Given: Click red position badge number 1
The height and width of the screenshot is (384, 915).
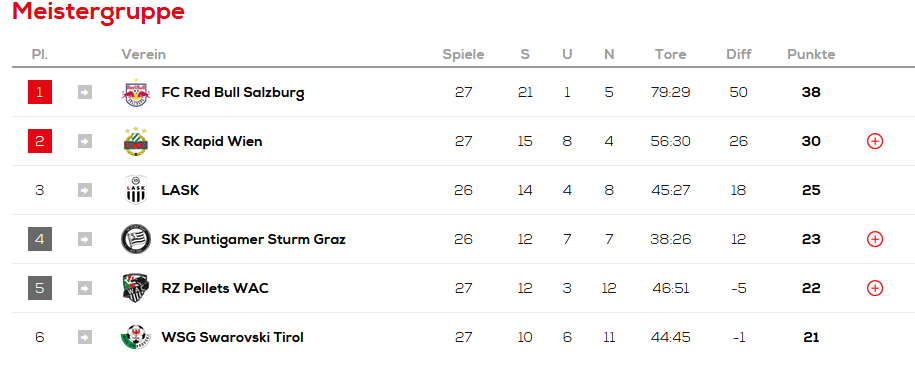Looking at the screenshot, I should (40, 92).
